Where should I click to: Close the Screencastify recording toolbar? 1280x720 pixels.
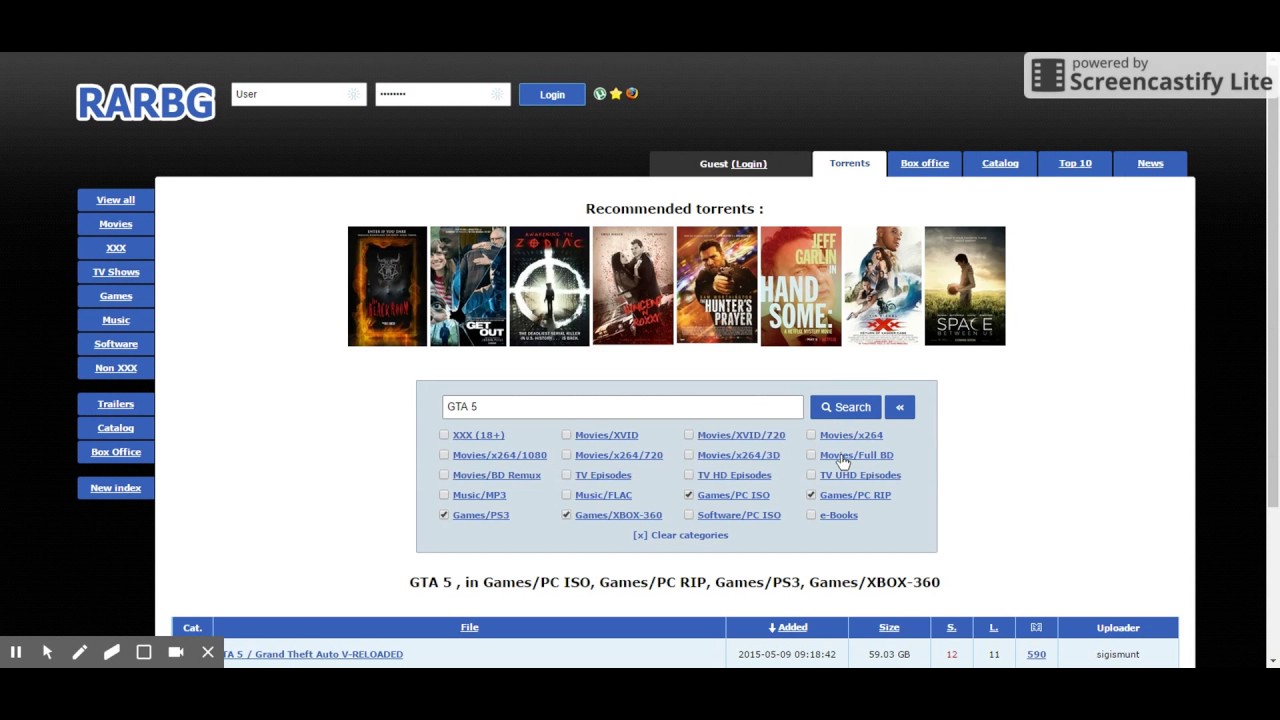pos(208,652)
